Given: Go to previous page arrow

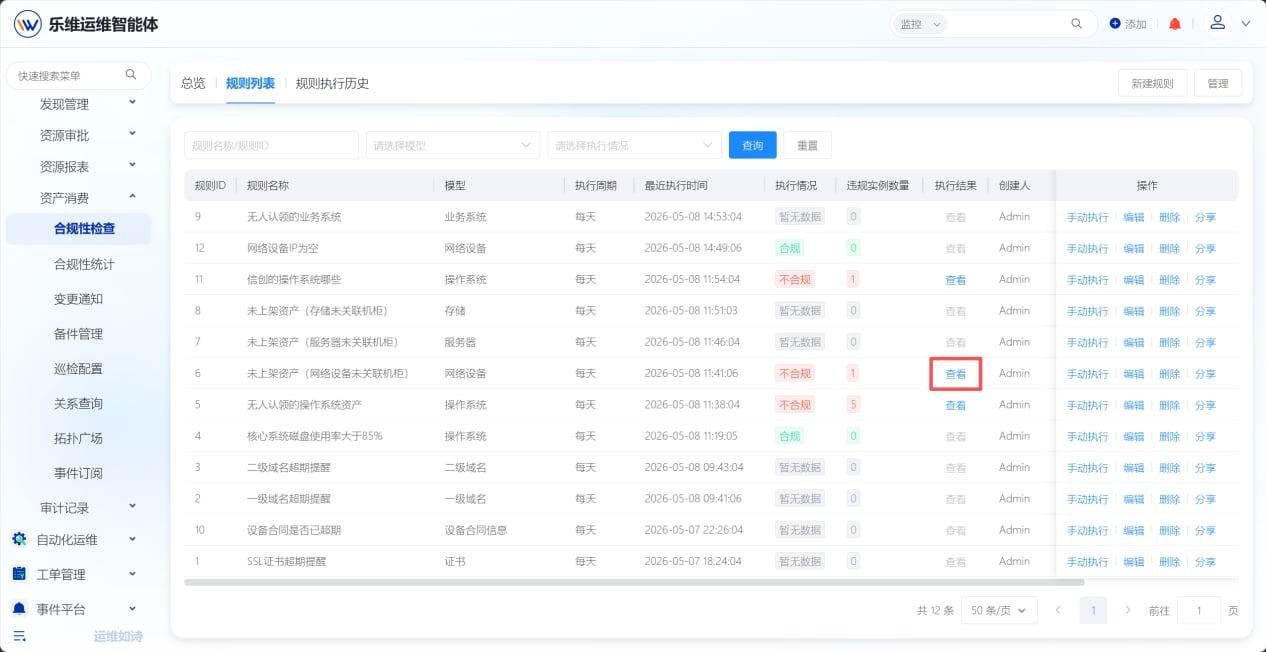Looking at the screenshot, I should tap(1058, 610).
